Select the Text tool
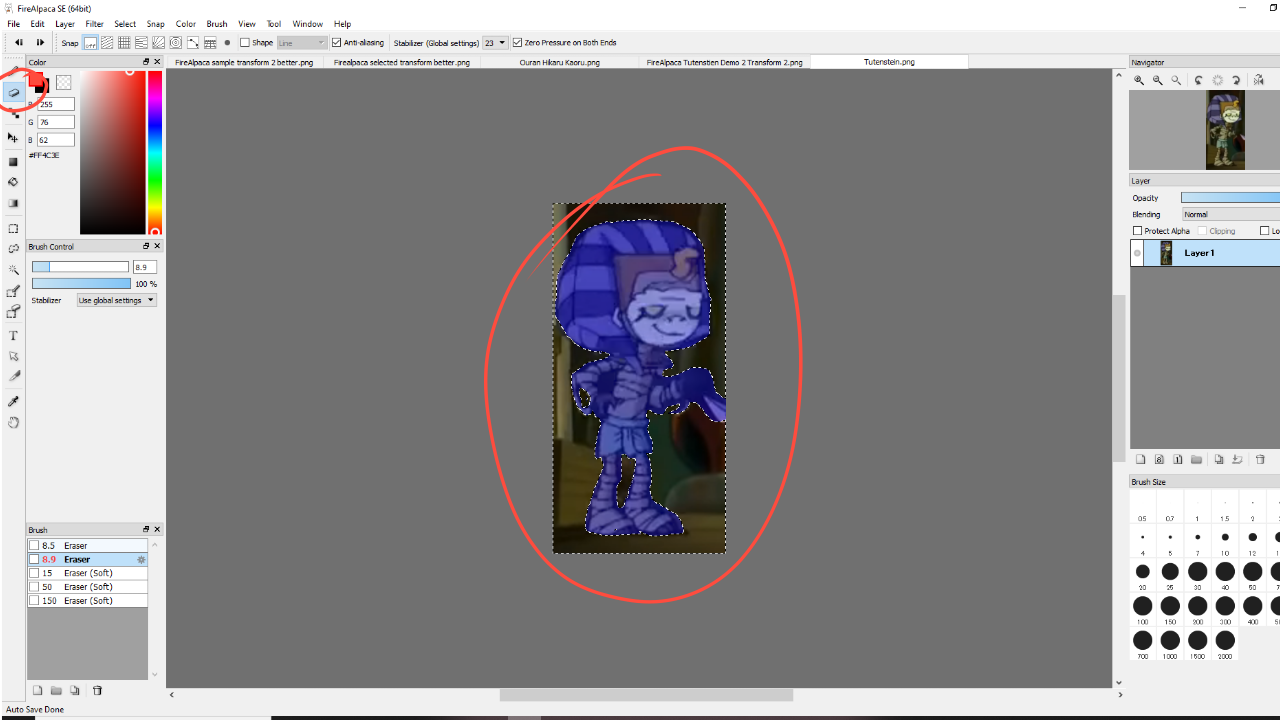This screenshot has height=720, width=1280. coord(14,335)
